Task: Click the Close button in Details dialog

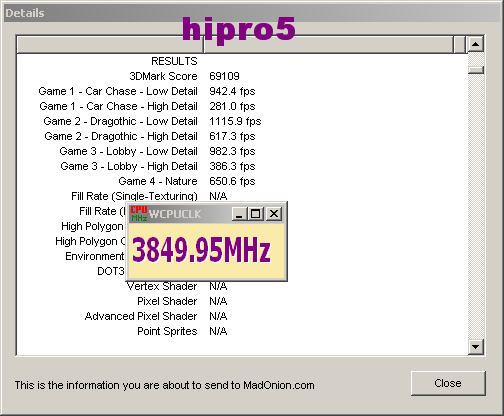Action: 448,383
